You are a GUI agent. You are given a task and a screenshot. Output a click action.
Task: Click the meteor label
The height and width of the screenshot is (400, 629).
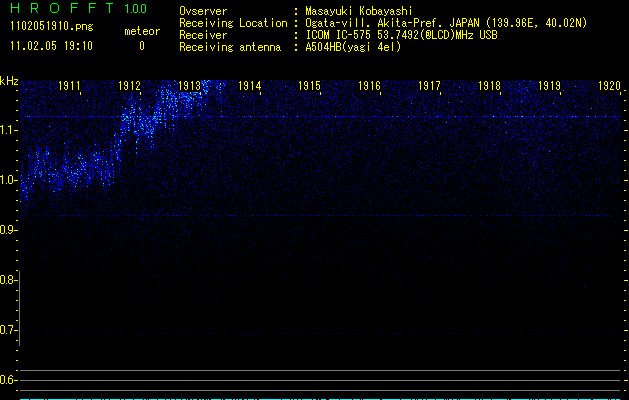[142, 31]
